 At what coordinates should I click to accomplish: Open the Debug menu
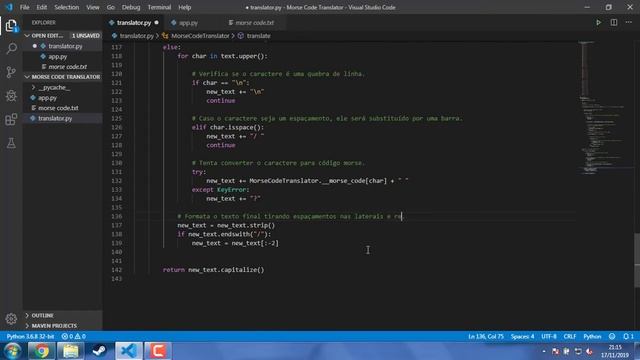(131, 7)
